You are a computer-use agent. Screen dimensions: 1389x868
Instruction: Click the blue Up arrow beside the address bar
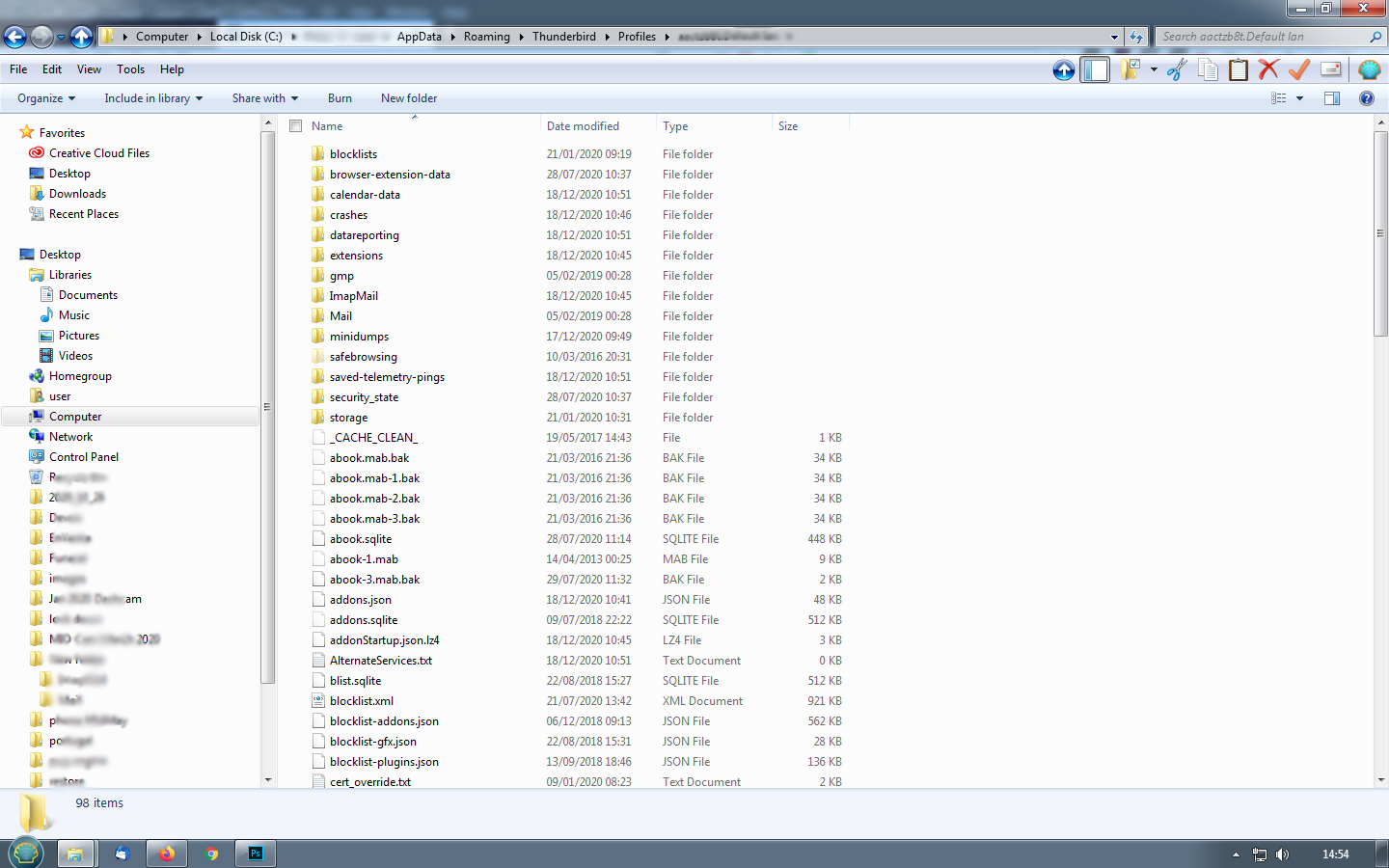click(x=82, y=37)
